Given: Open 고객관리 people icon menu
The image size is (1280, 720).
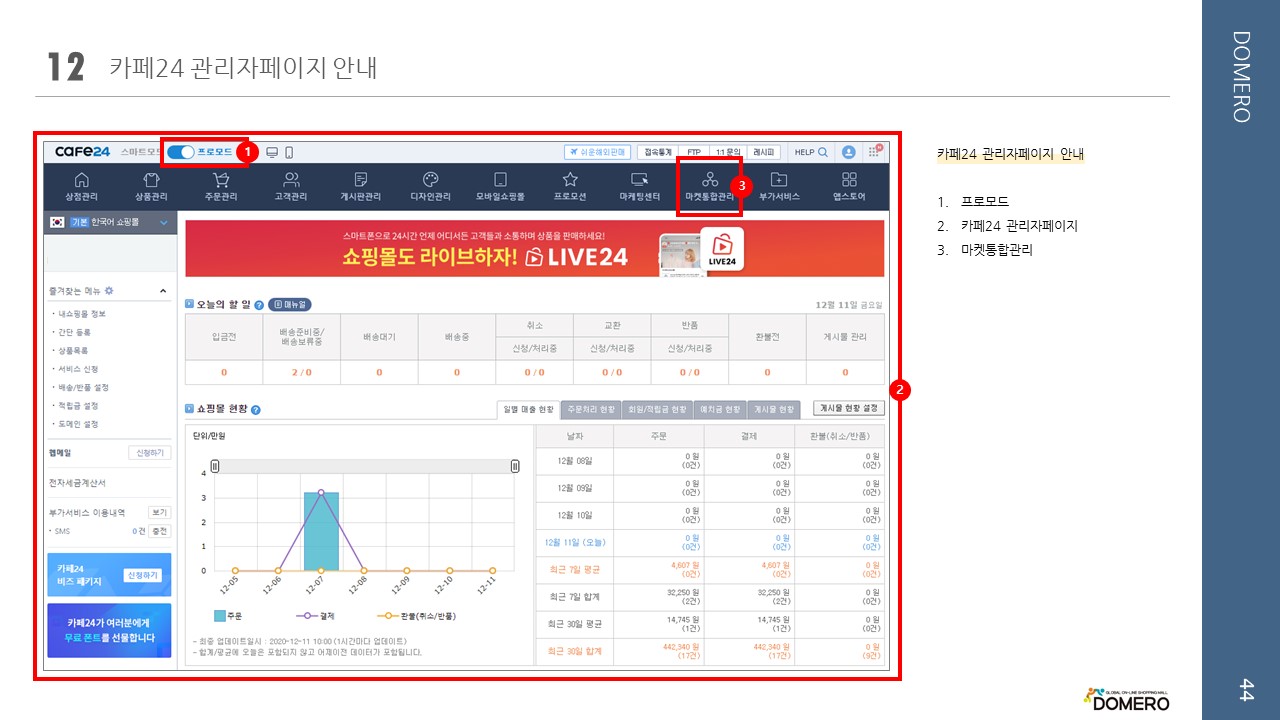Looking at the screenshot, I should 291,187.
